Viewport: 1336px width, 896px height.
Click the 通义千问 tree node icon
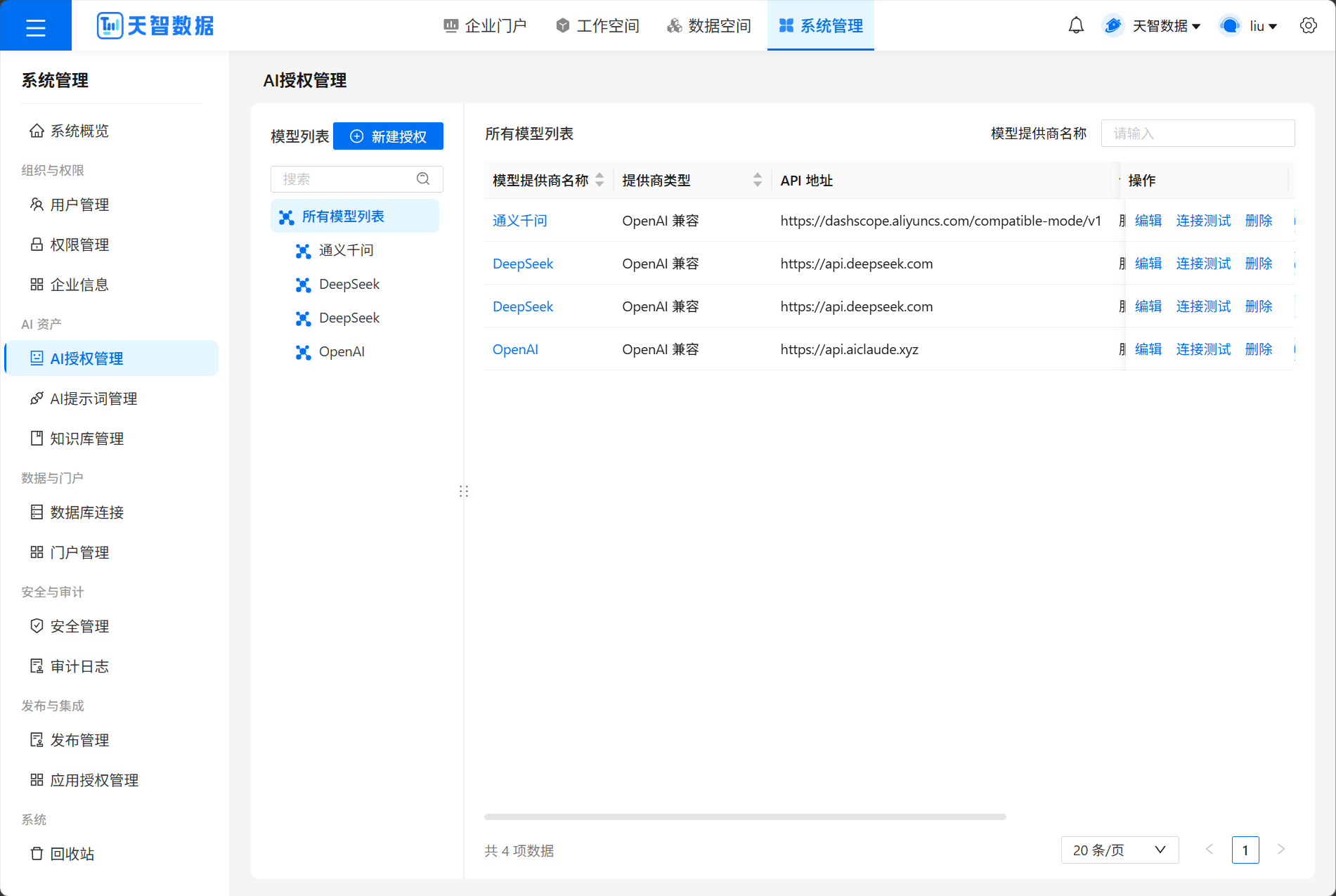[x=303, y=251]
